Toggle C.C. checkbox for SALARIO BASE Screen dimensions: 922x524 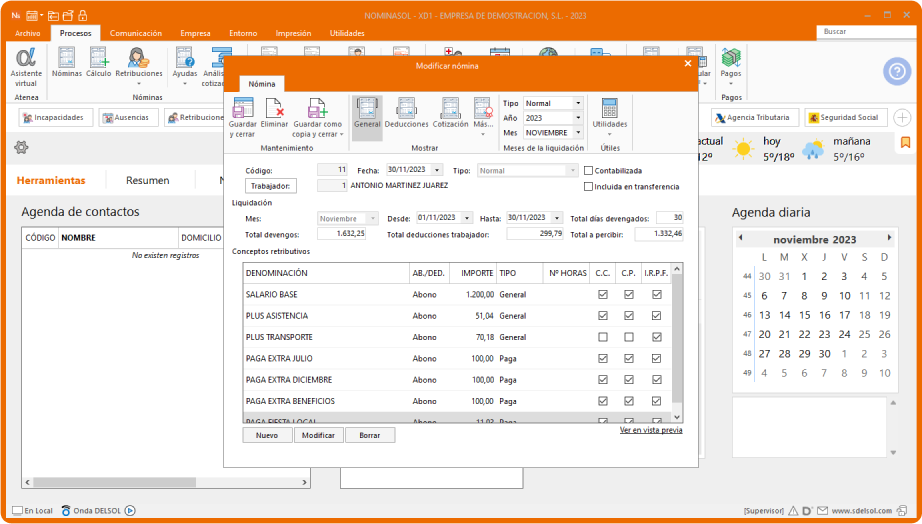coord(603,295)
